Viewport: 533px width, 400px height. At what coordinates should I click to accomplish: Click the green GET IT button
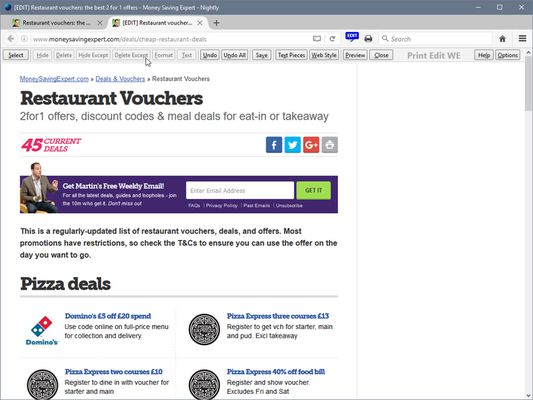[x=313, y=190]
